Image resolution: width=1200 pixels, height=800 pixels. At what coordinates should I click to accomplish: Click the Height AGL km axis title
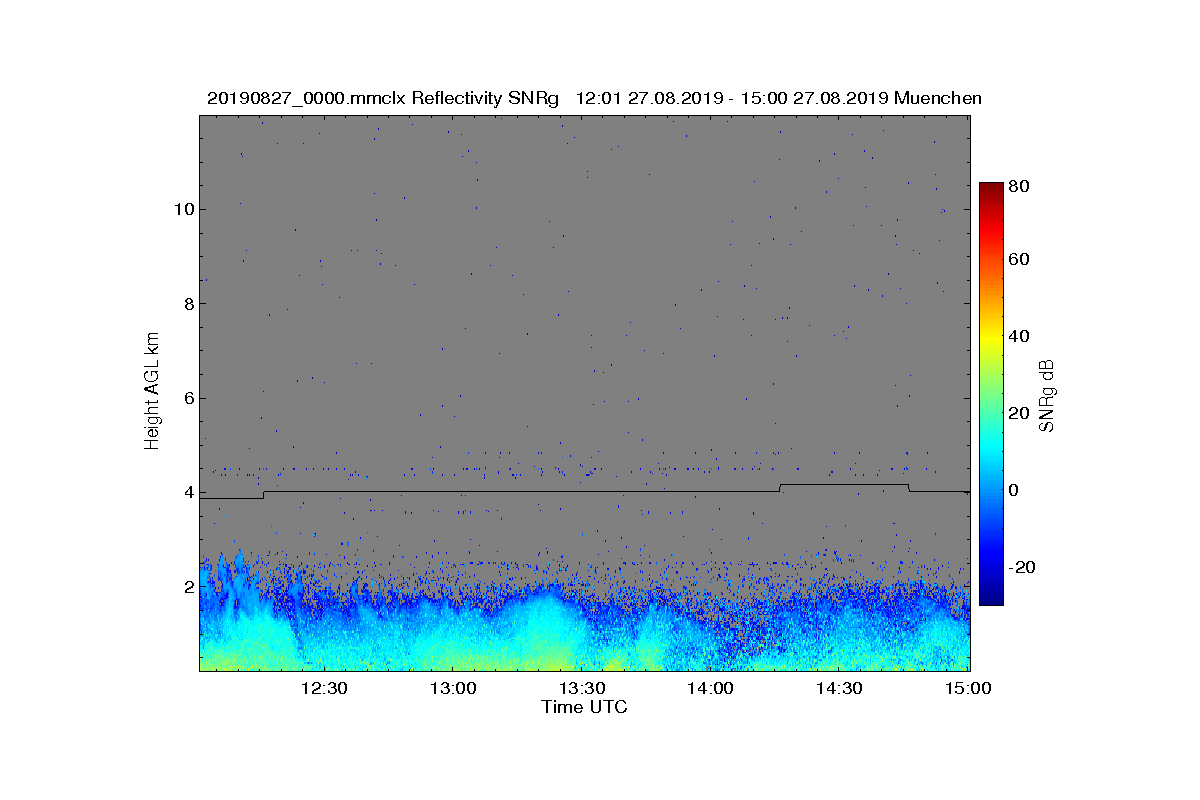(152, 392)
